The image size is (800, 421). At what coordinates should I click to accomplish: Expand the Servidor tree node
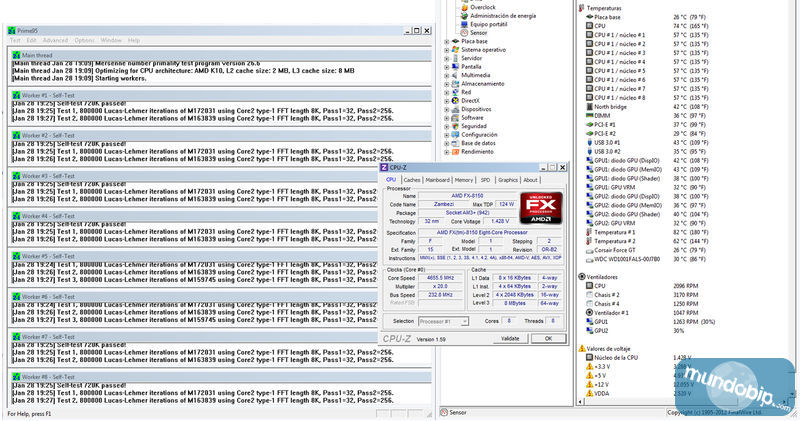point(447,58)
